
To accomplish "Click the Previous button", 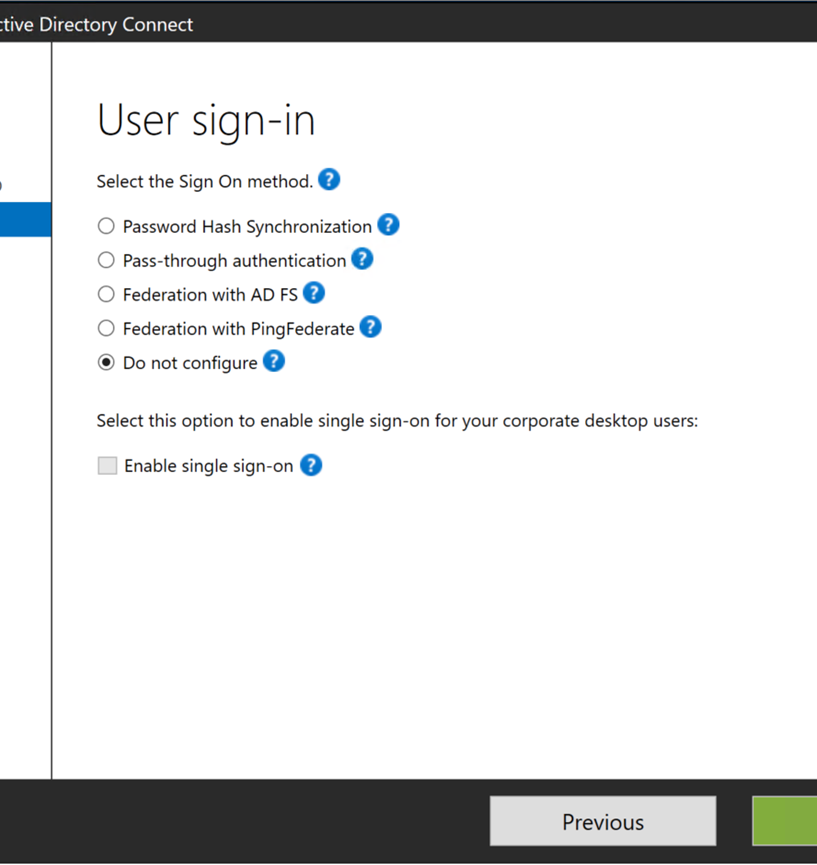I will [602, 821].
